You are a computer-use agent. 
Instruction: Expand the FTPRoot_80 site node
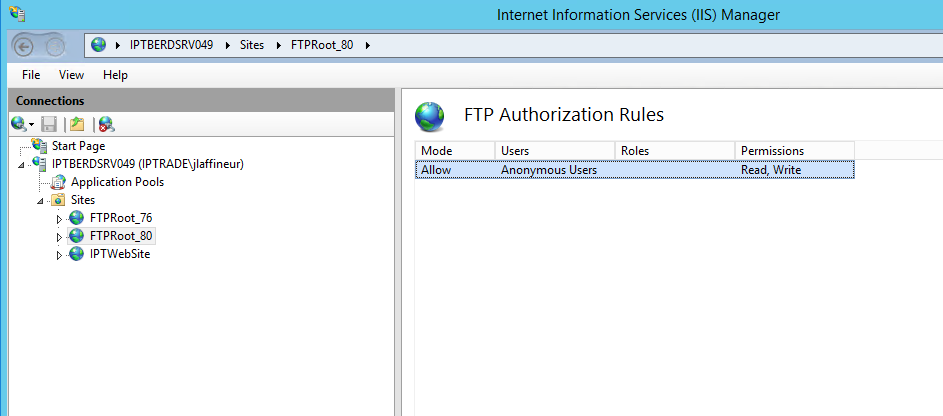pyautogui.click(x=59, y=237)
